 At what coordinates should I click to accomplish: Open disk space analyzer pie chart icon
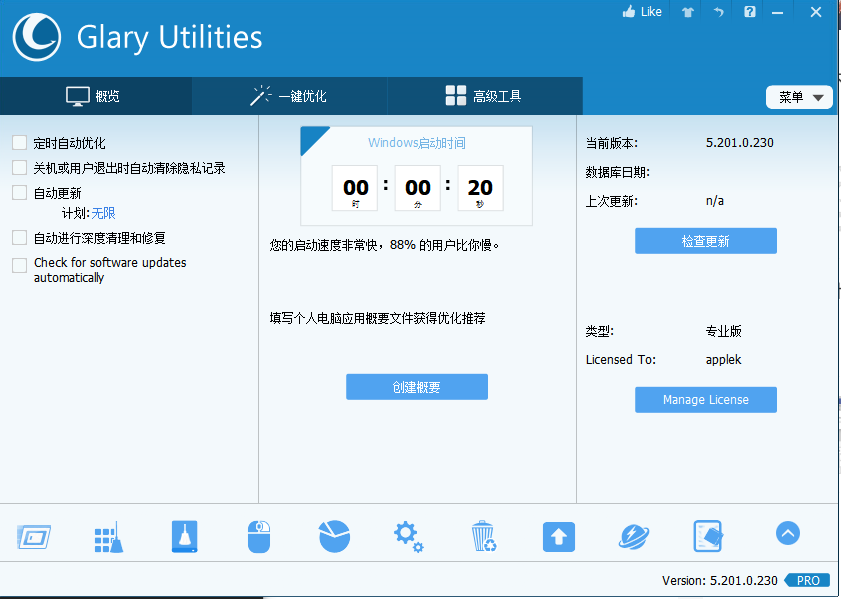[x=334, y=536]
